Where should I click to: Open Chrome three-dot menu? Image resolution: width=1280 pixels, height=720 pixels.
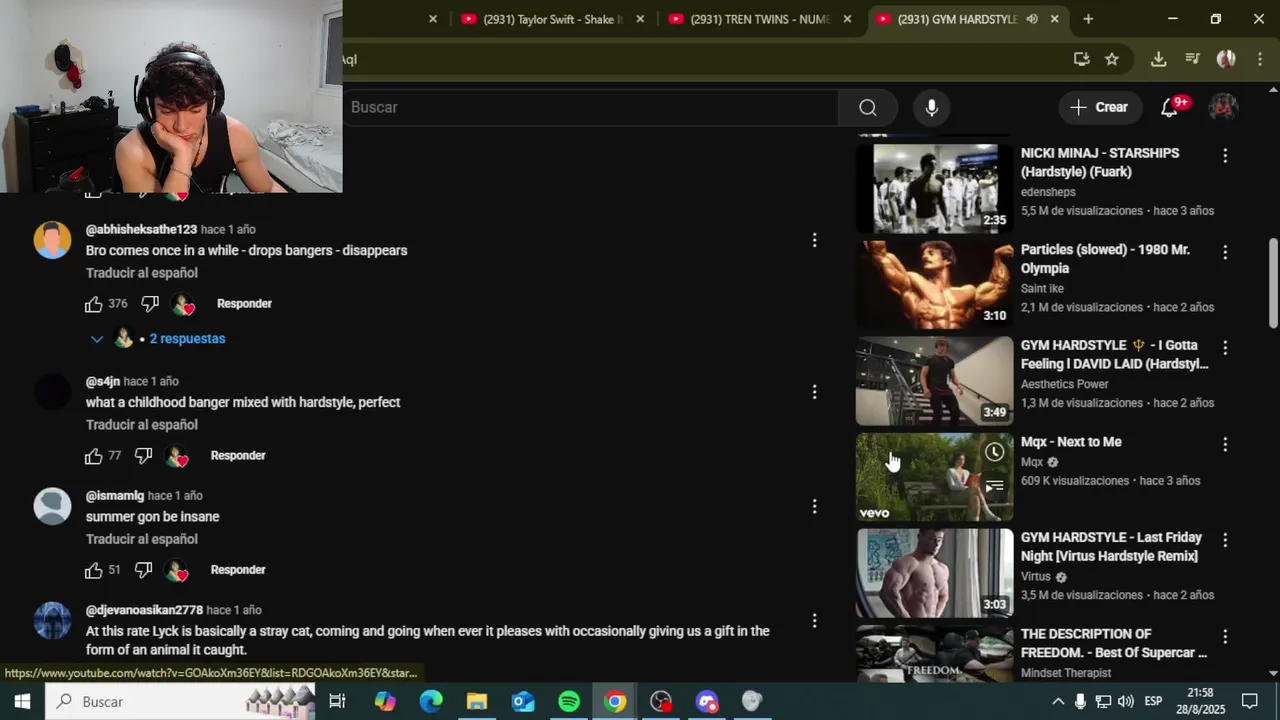(1259, 59)
